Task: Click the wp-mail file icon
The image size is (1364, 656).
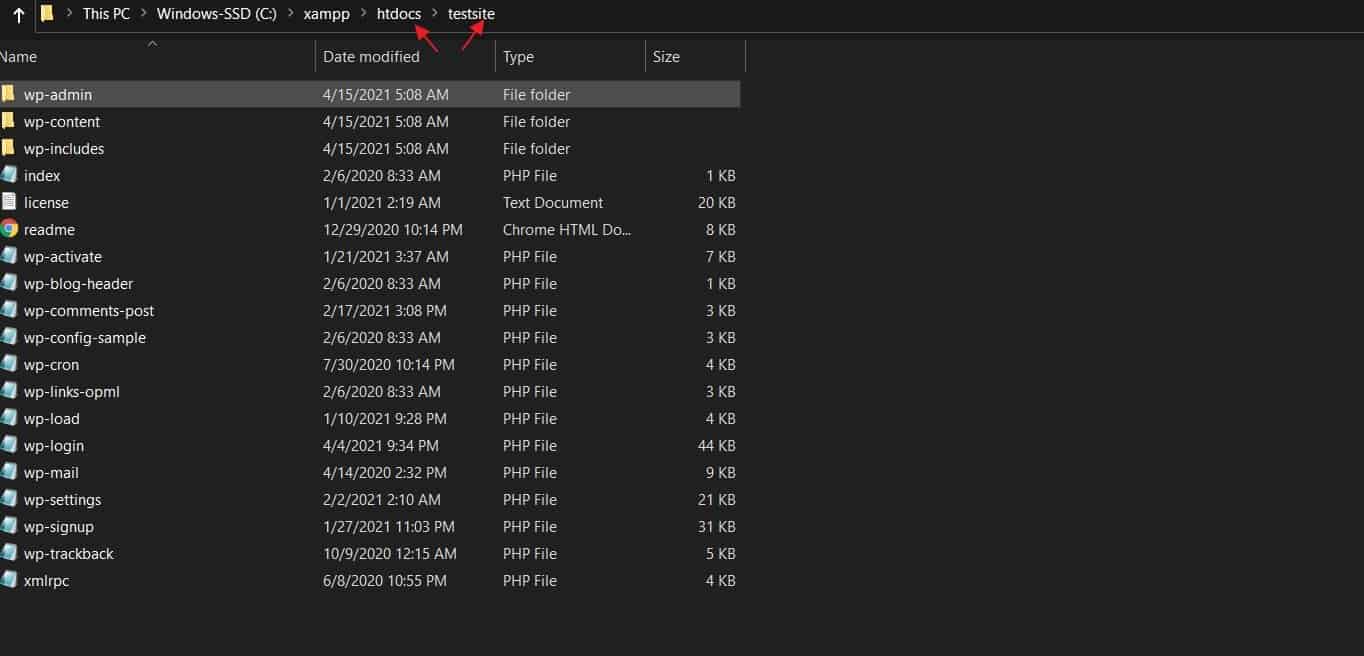Action: [8, 472]
